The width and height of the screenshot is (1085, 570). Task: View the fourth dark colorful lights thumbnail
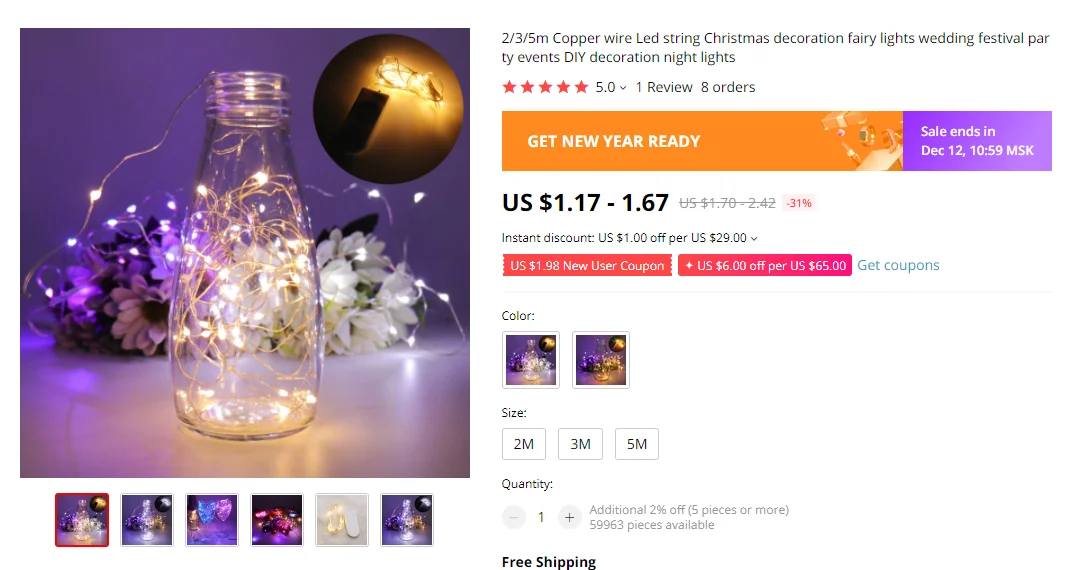point(277,520)
